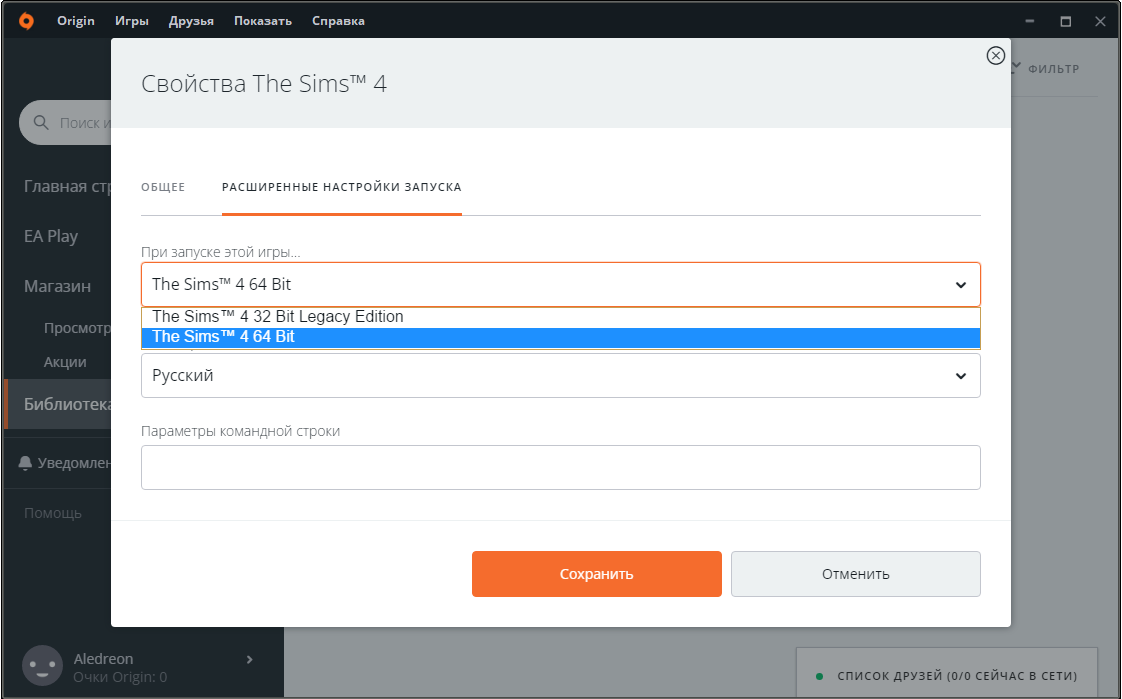
Task: Maximize the Origin window
Action: (x=1065, y=21)
